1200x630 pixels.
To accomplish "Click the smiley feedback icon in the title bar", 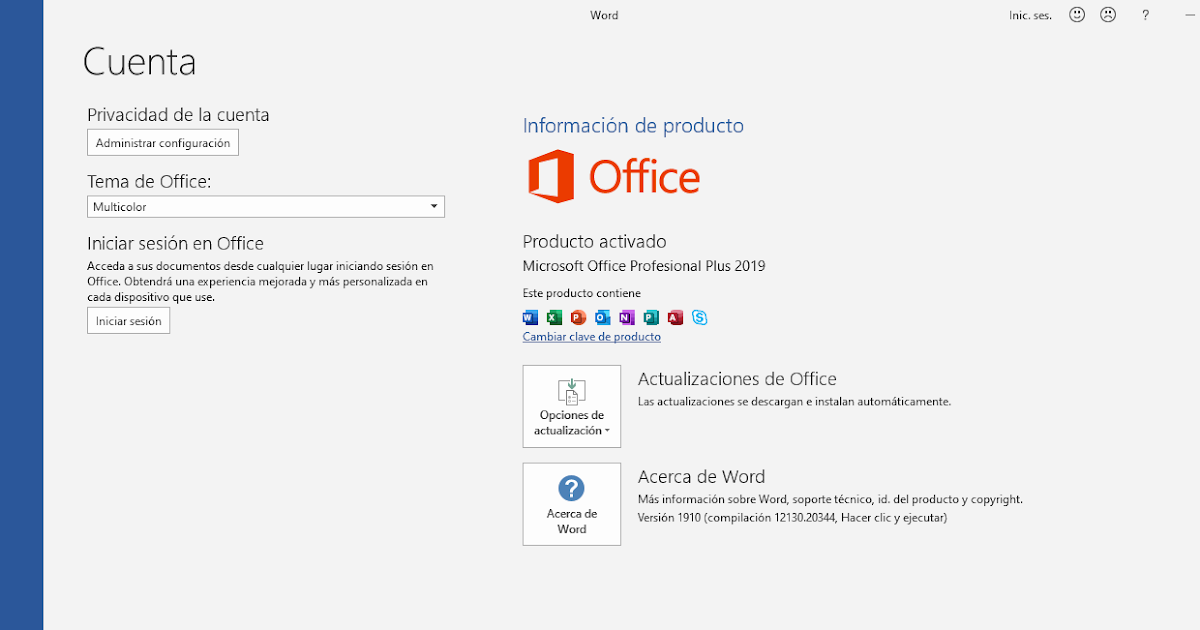I will pos(1076,14).
